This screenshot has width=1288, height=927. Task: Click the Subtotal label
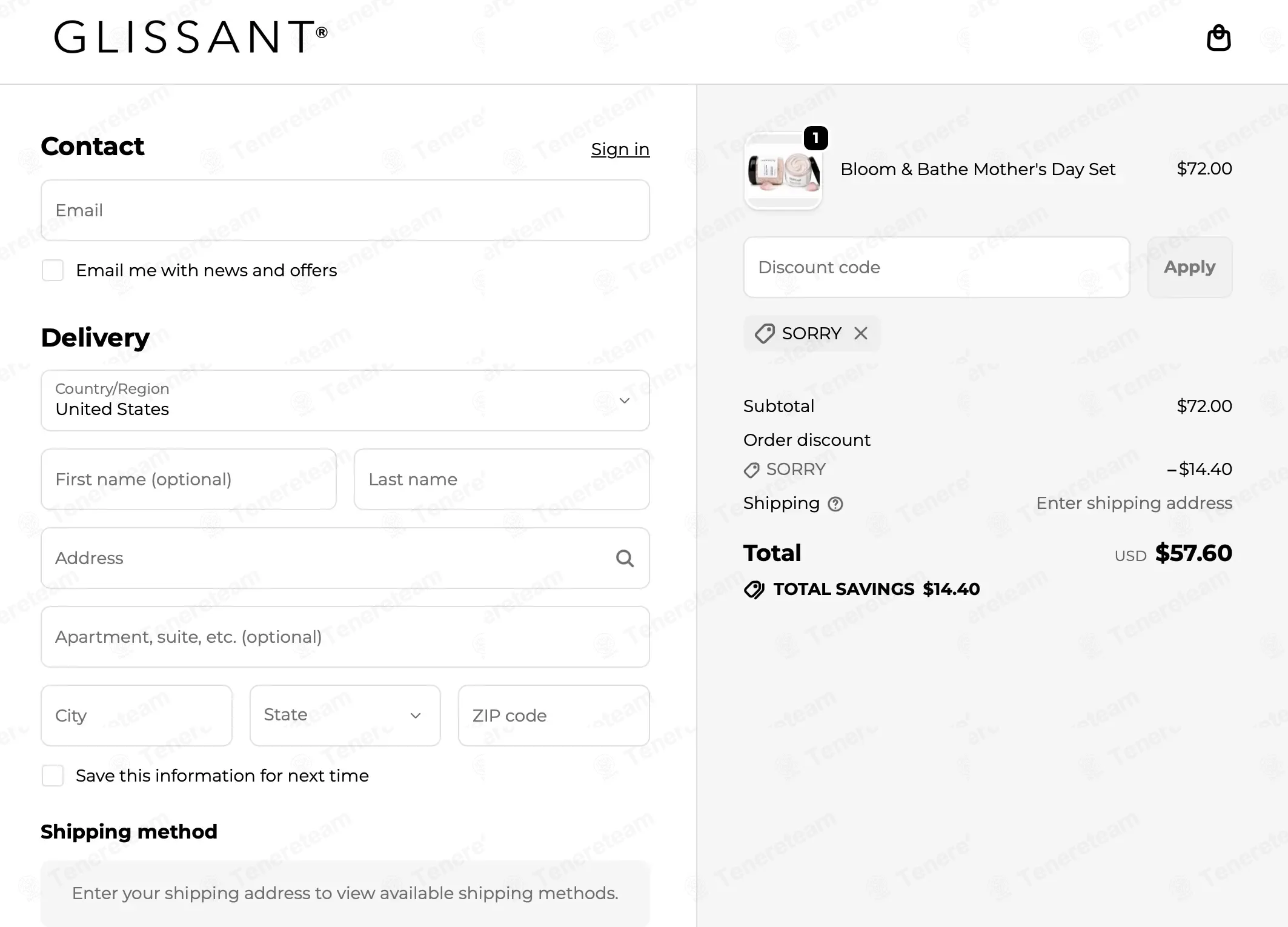tap(778, 406)
